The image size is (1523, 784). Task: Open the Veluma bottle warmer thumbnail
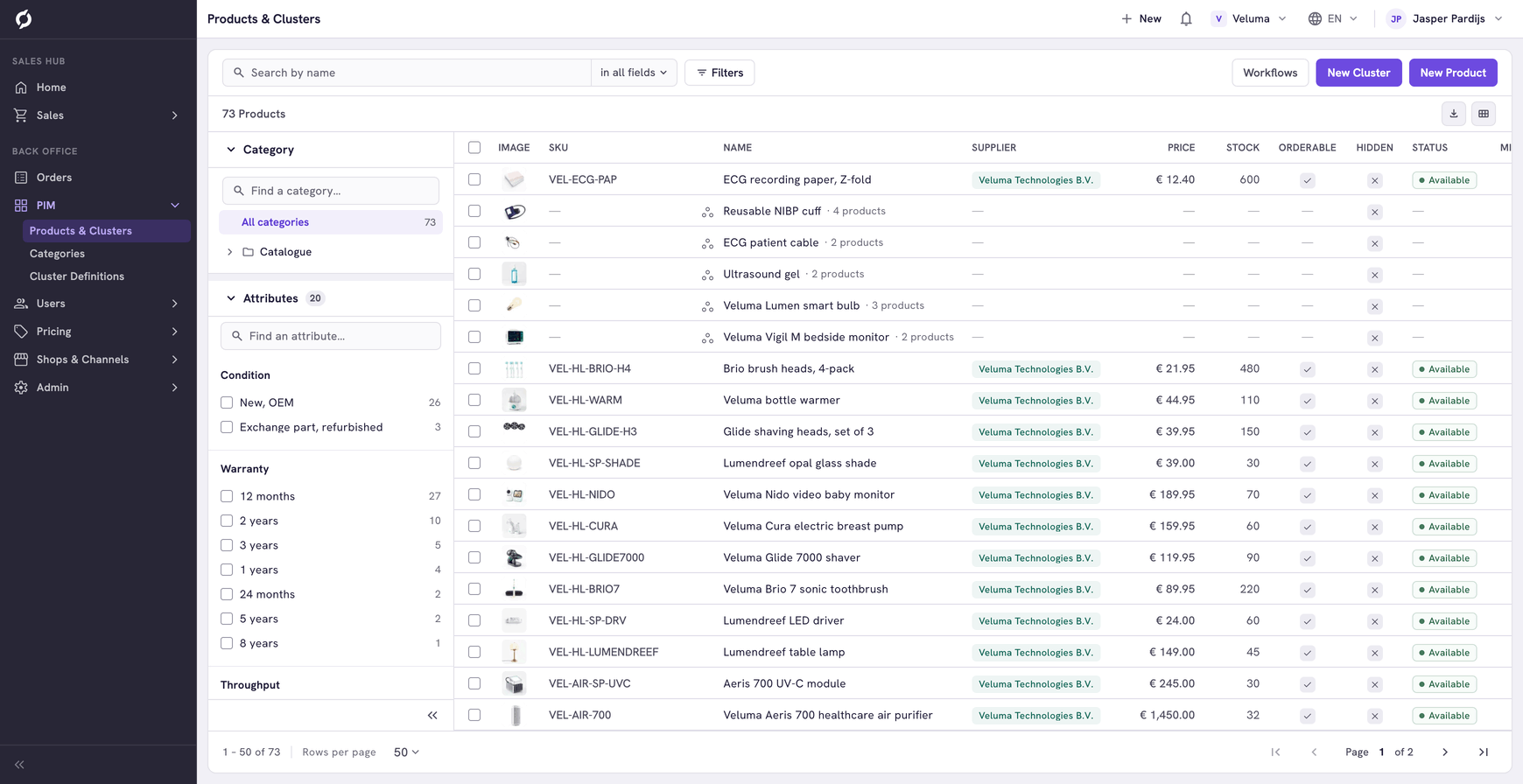tap(515, 400)
